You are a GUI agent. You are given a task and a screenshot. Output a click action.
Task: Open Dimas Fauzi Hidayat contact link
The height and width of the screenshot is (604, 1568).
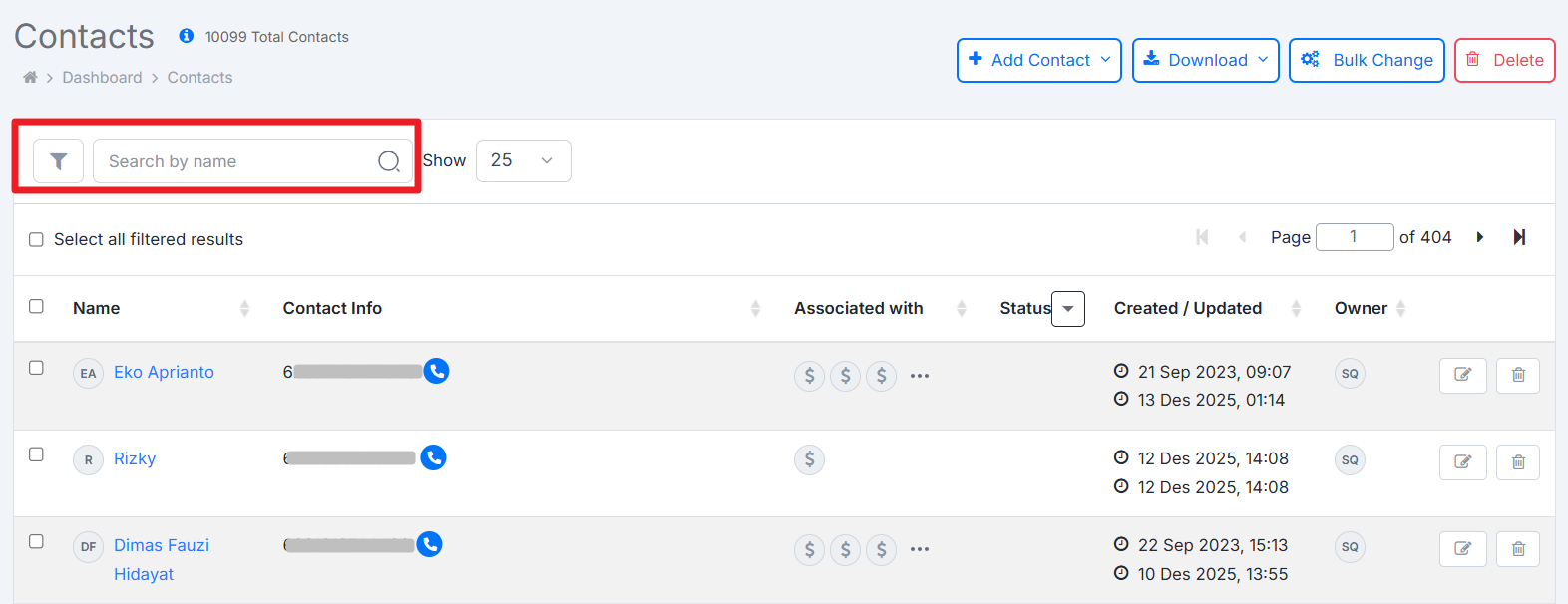[161, 546]
